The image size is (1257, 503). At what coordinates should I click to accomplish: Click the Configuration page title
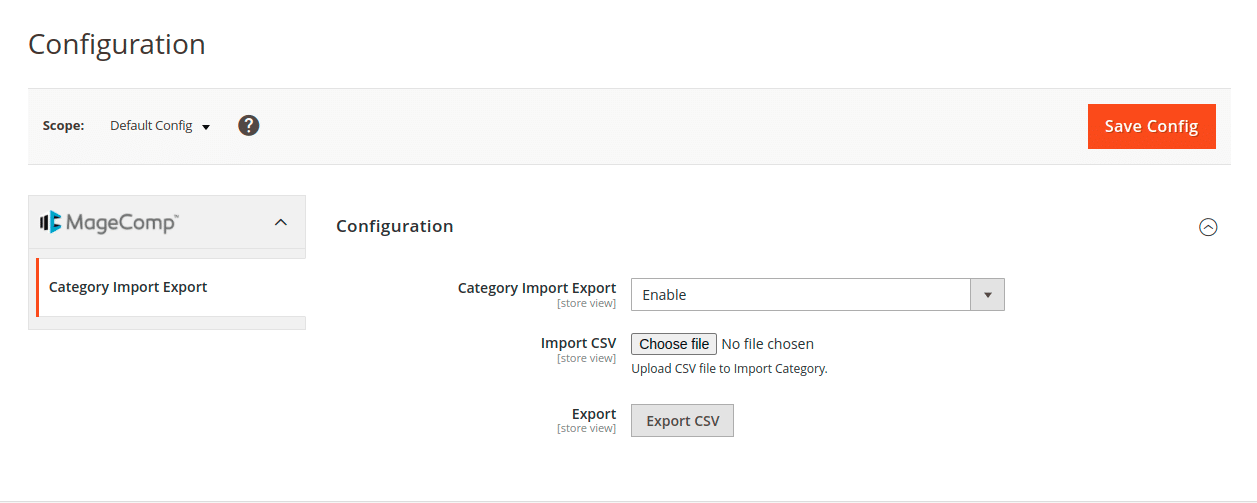click(x=117, y=44)
